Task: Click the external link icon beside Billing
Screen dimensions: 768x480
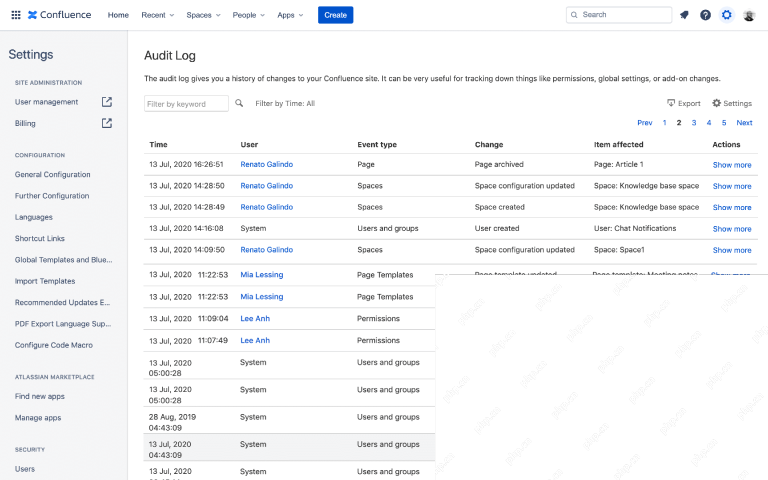Action: [x=107, y=123]
